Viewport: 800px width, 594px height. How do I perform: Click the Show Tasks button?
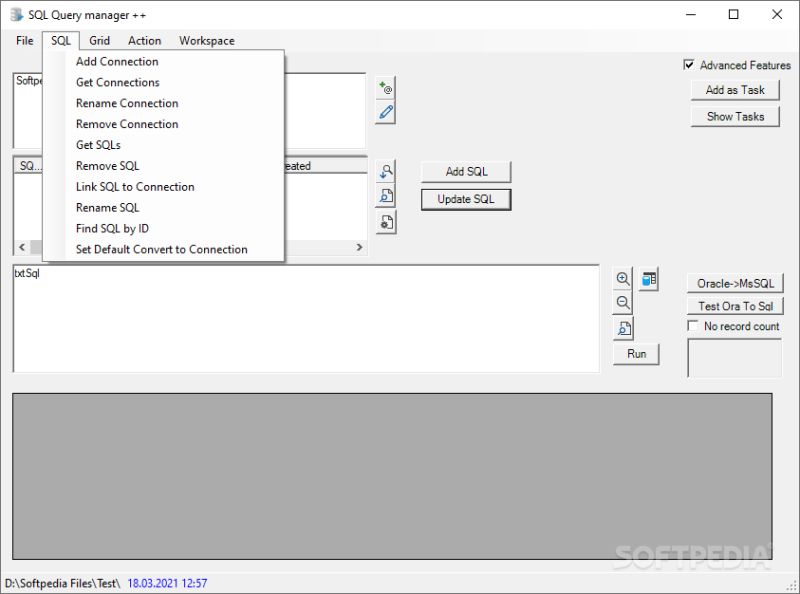(736, 116)
